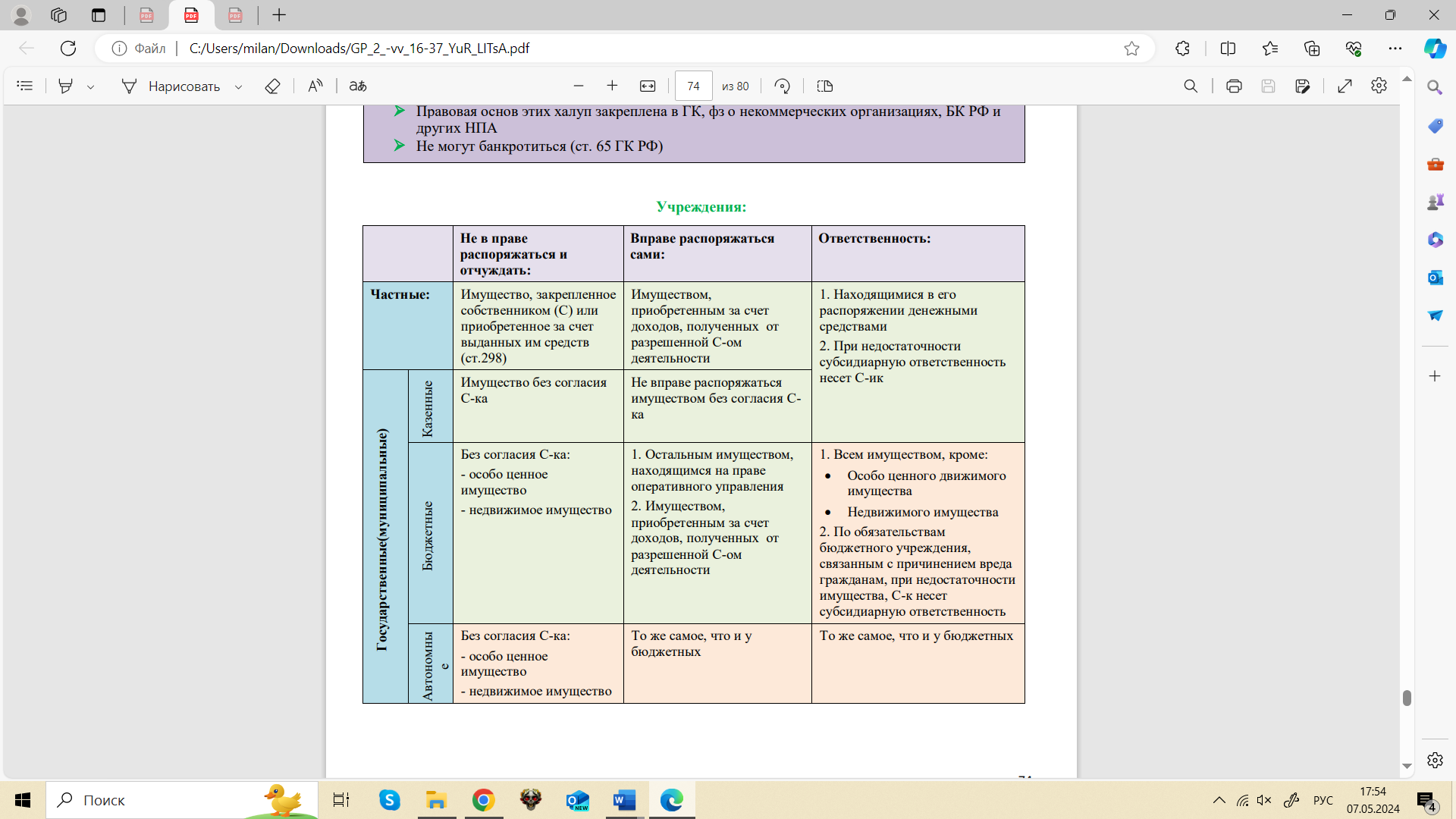Screen dimensions: 1456x819
Task: Switch to the third PDF tab
Action: pos(235,15)
